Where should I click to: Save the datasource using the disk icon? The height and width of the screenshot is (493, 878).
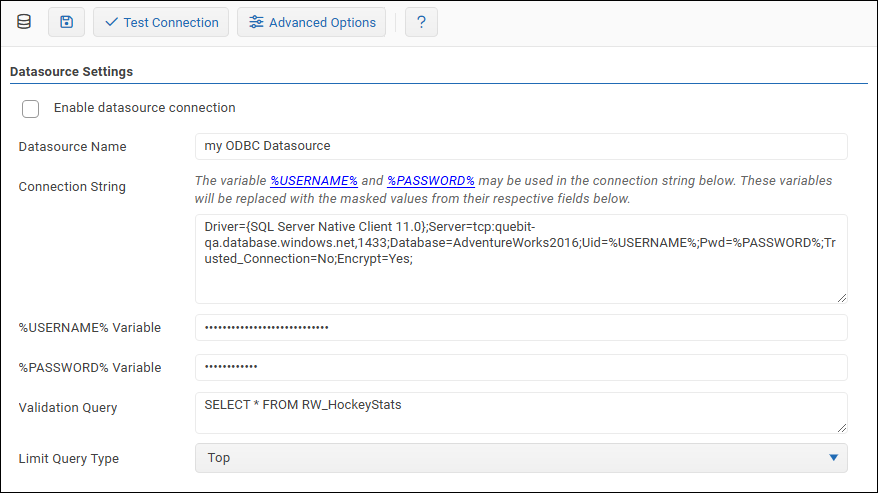(x=66, y=22)
